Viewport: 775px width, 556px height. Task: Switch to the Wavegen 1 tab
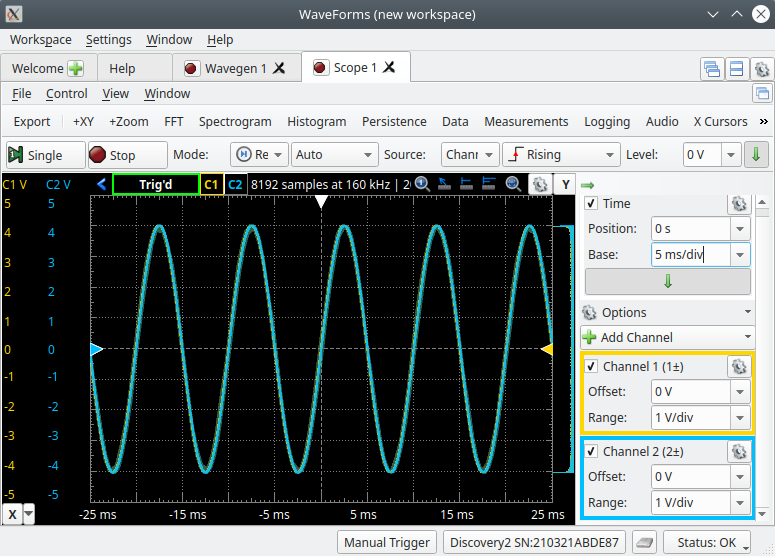(235, 69)
